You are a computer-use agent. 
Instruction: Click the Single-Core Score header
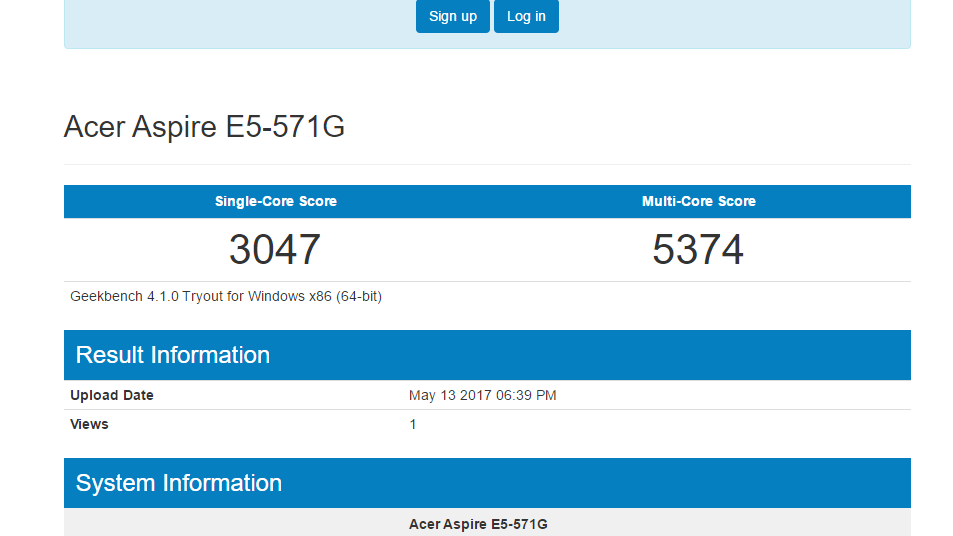point(276,201)
